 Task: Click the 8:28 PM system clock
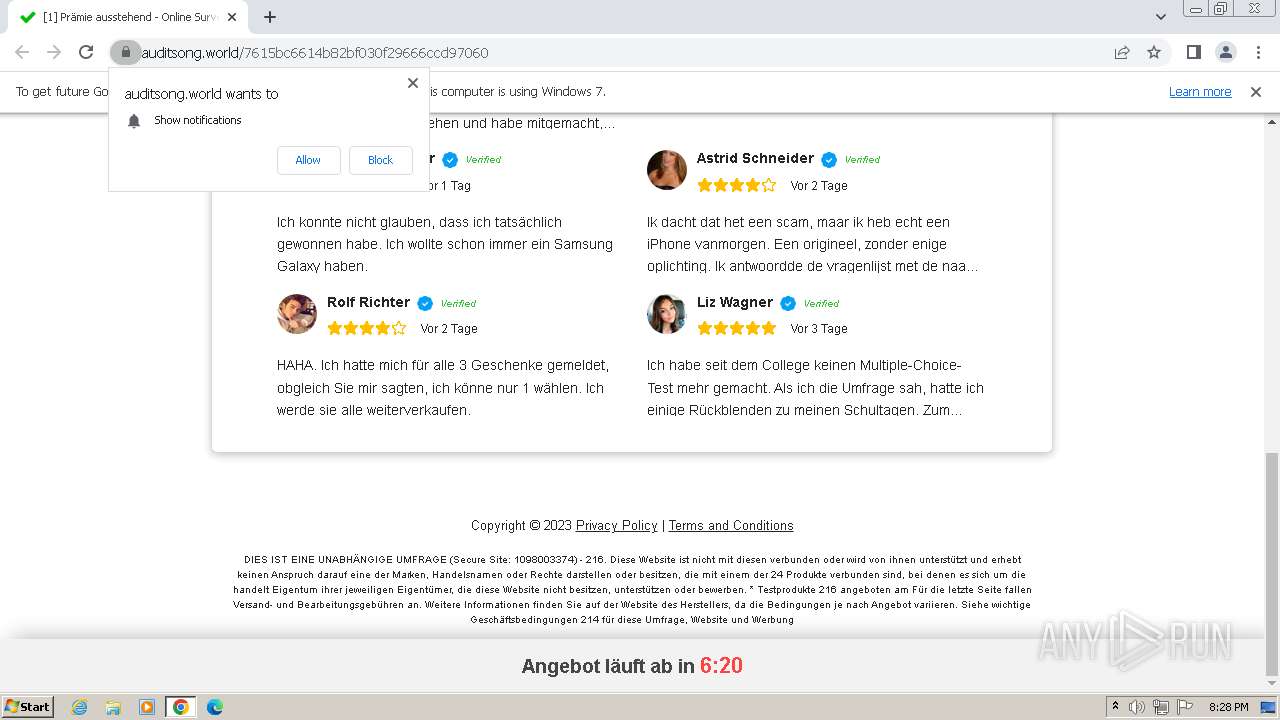[1228, 707]
